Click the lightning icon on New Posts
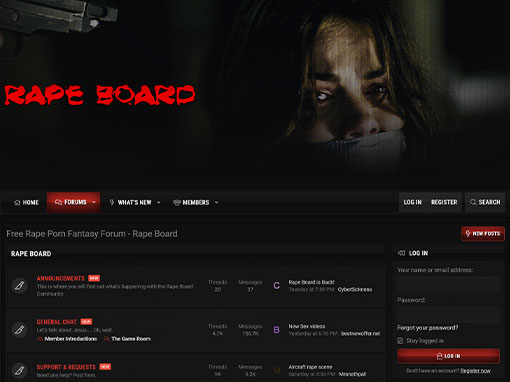Image resolution: width=510 pixels, height=382 pixels. pos(468,233)
